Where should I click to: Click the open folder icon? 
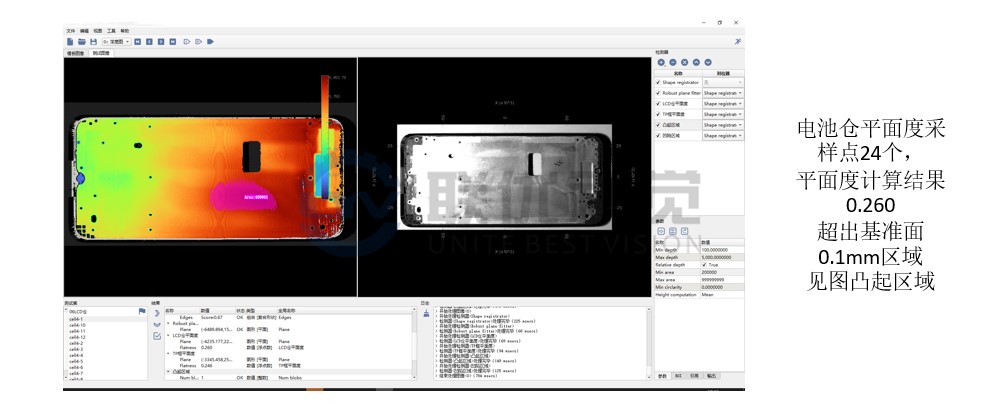(x=82, y=41)
